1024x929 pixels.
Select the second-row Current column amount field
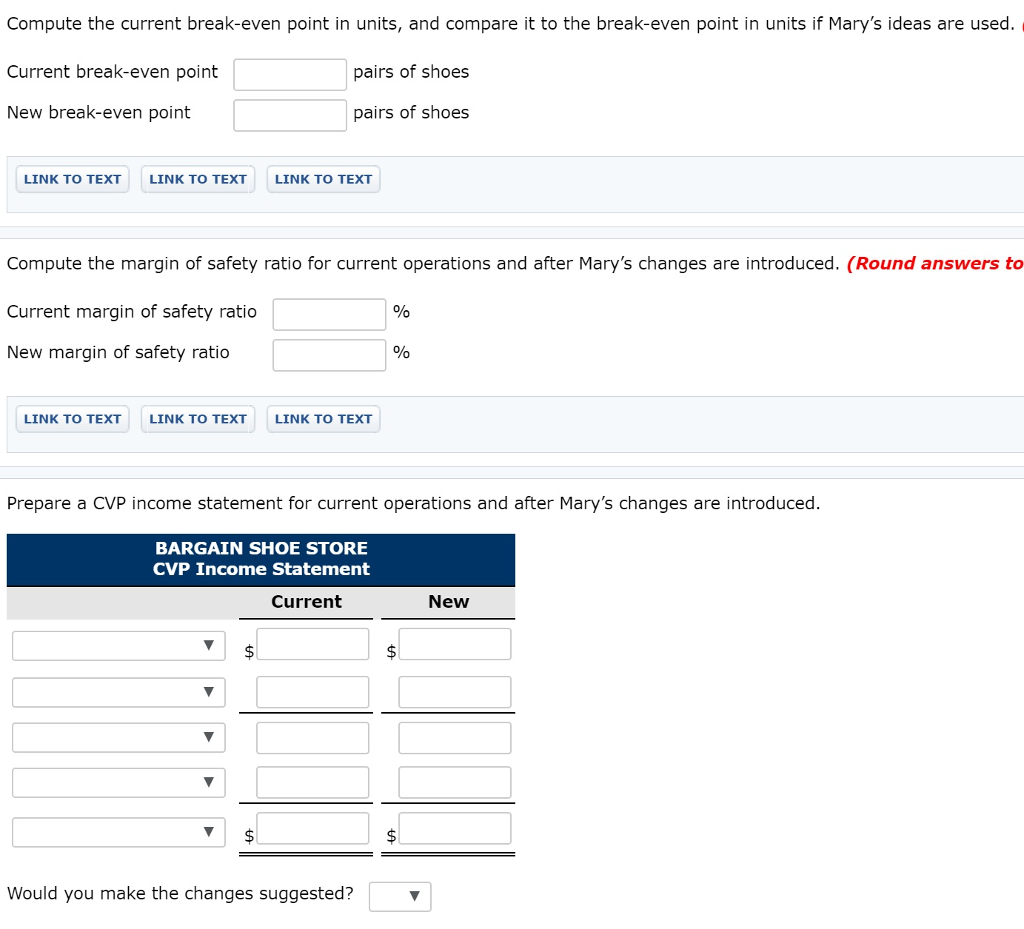312,692
